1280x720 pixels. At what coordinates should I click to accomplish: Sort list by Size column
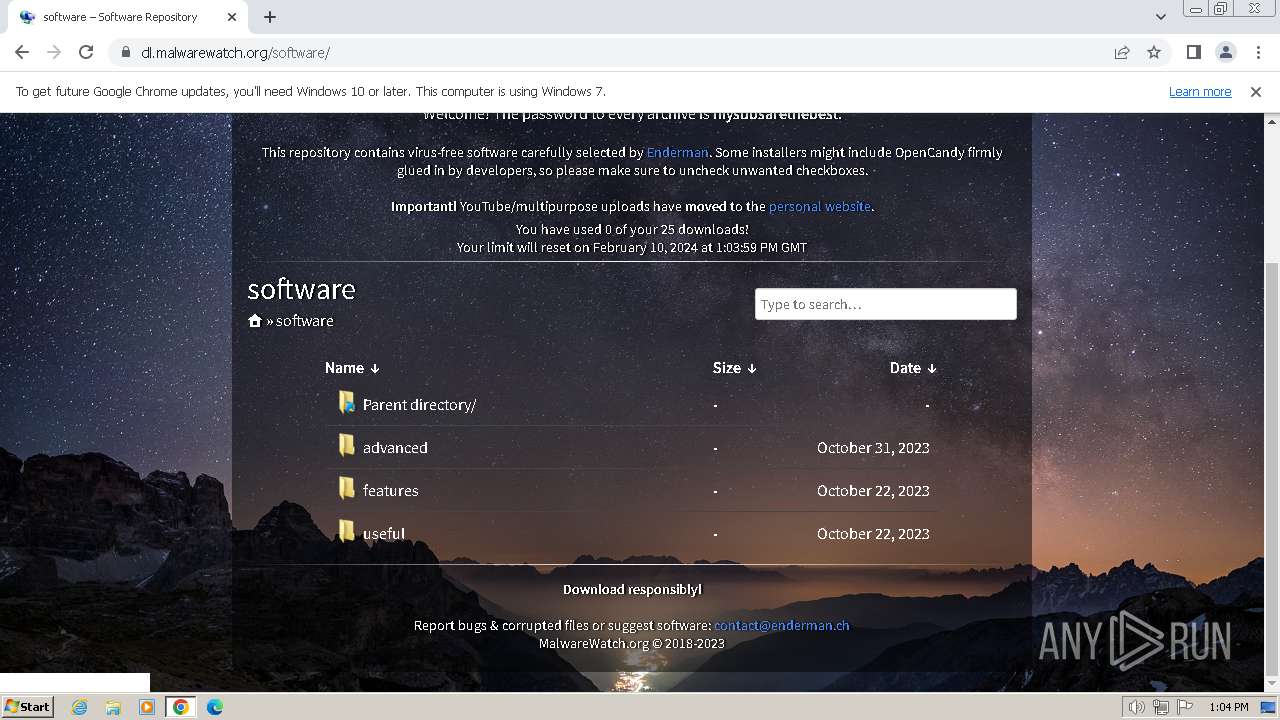(734, 368)
